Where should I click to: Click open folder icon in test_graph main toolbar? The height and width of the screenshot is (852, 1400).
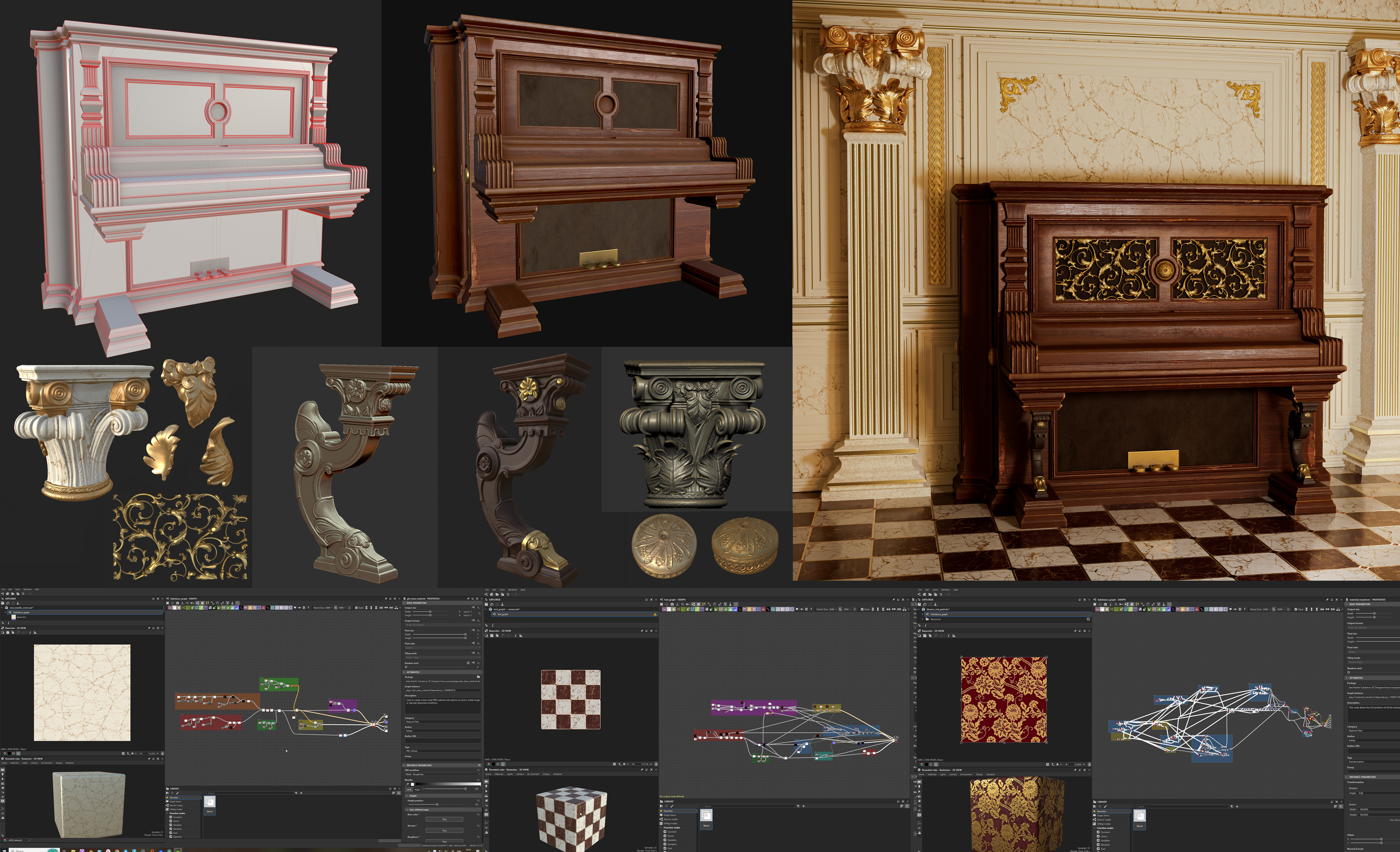click(497, 595)
